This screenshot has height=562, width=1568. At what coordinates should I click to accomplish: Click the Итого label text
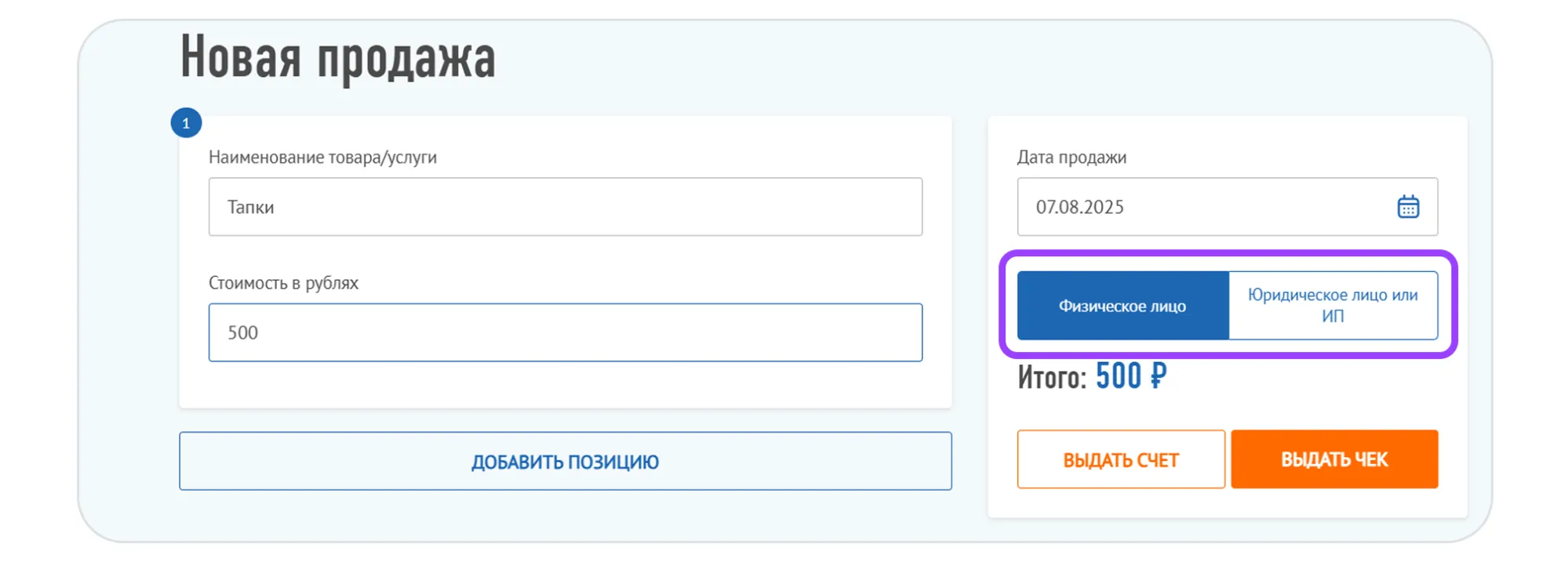coord(1051,378)
